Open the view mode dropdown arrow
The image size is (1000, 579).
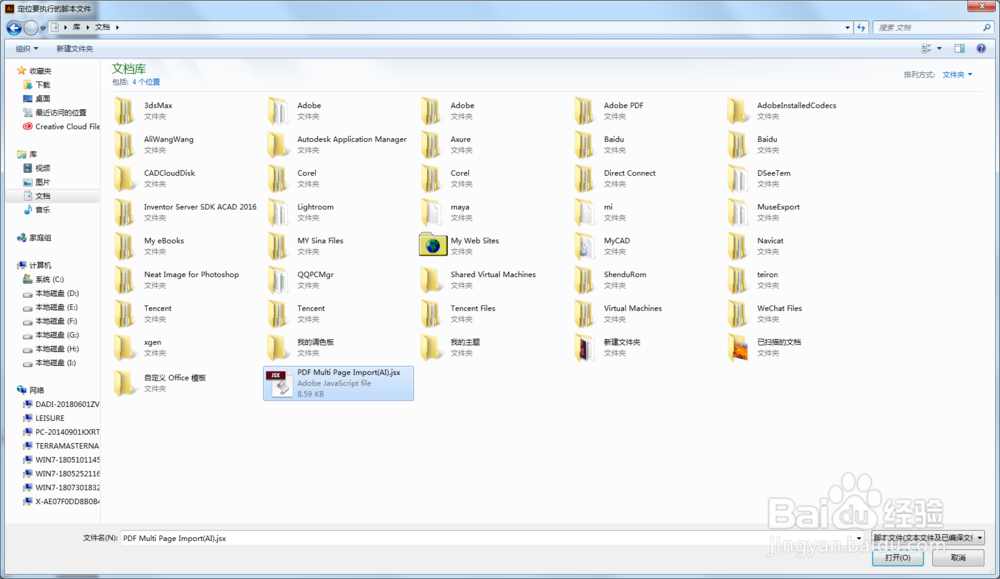point(939,48)
